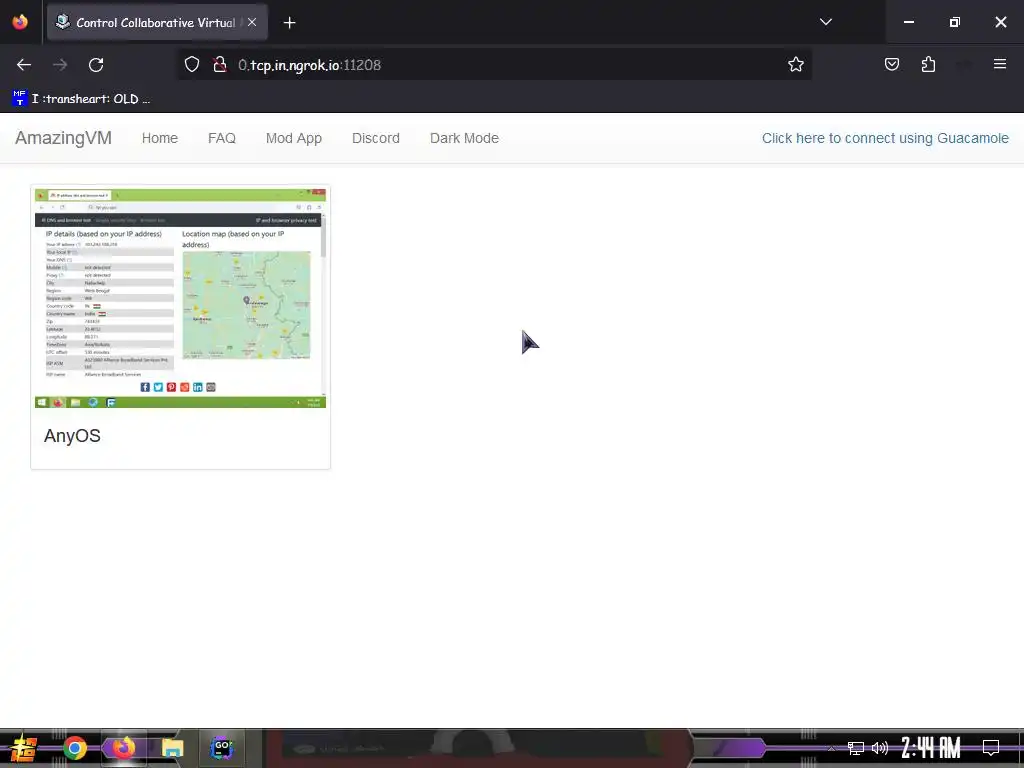Click the greyed-out forward arrow
Screen dimensions: 1024x768
[60, 65]
